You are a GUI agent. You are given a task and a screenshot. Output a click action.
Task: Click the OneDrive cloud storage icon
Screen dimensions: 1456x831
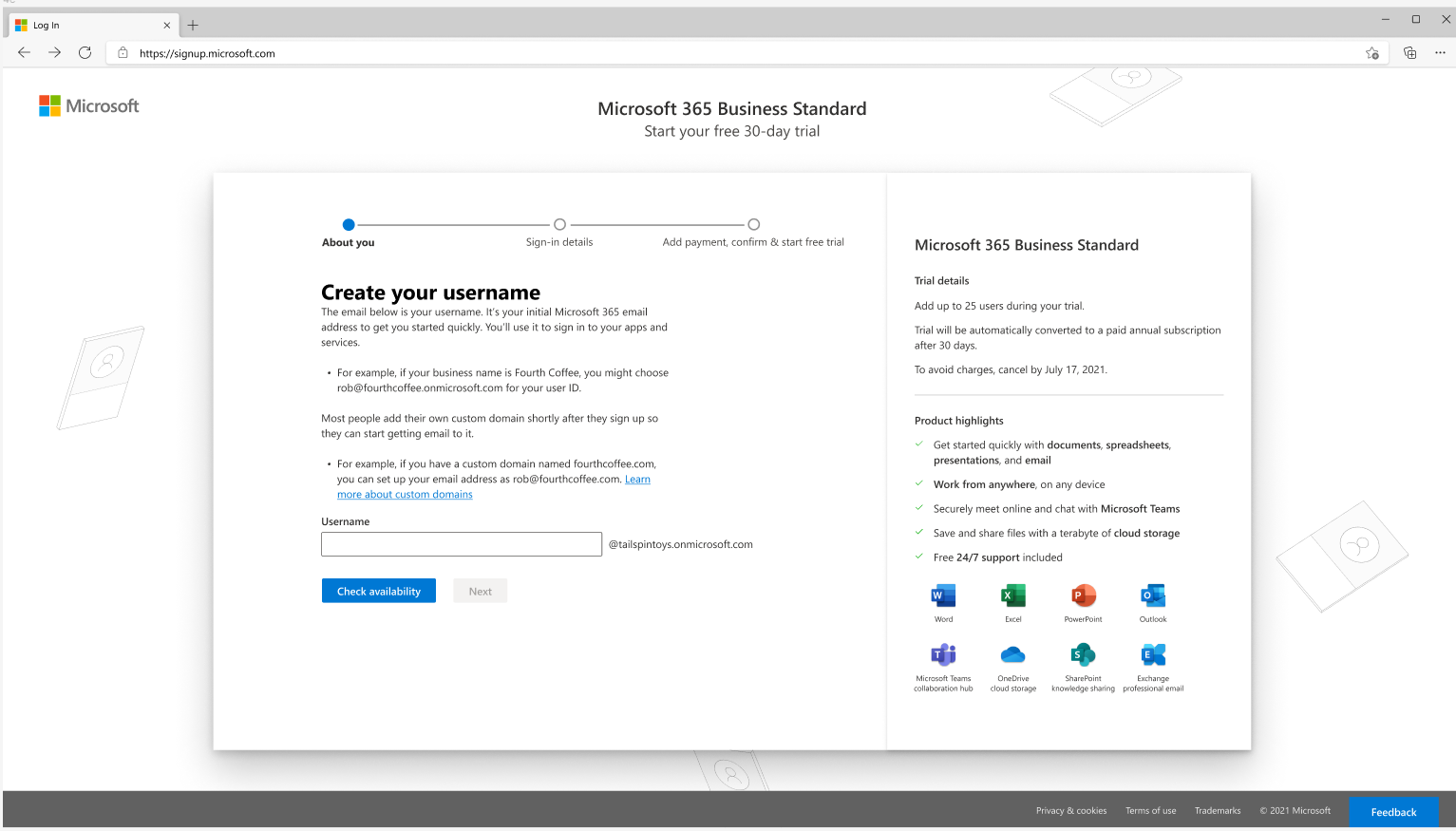point(1013,654)
